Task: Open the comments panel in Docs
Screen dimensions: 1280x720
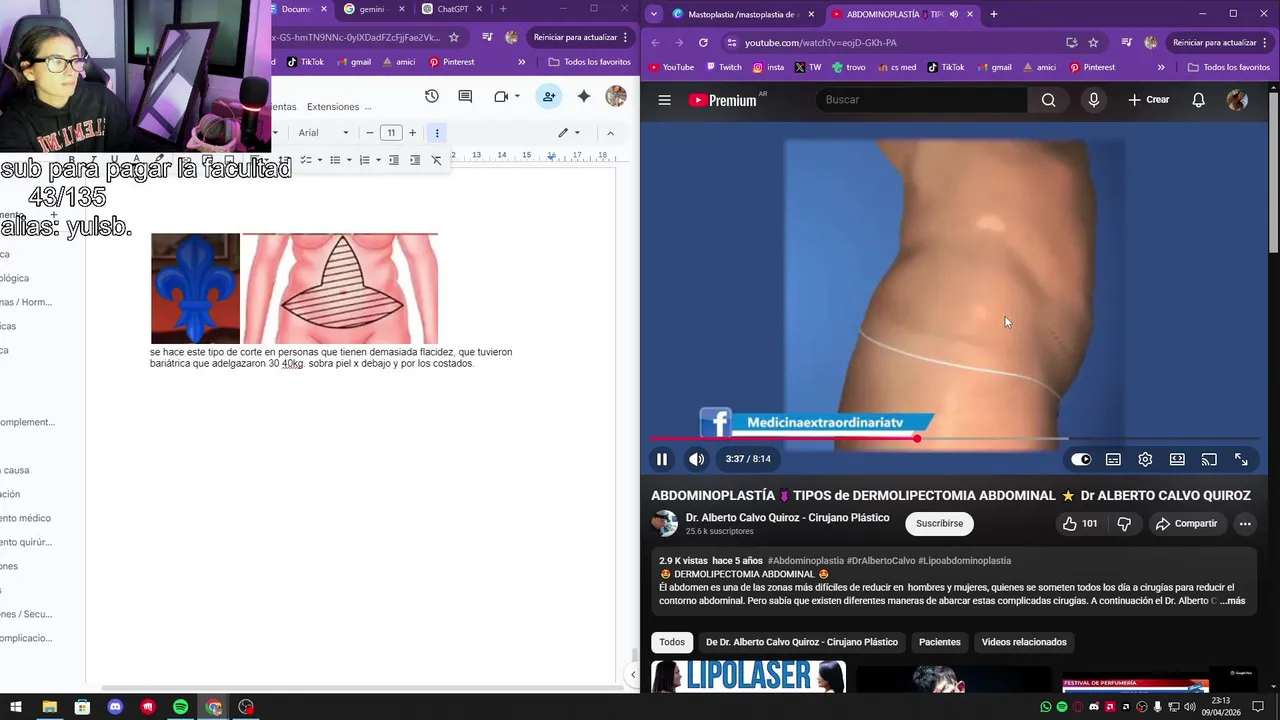Action: point(465,96)
